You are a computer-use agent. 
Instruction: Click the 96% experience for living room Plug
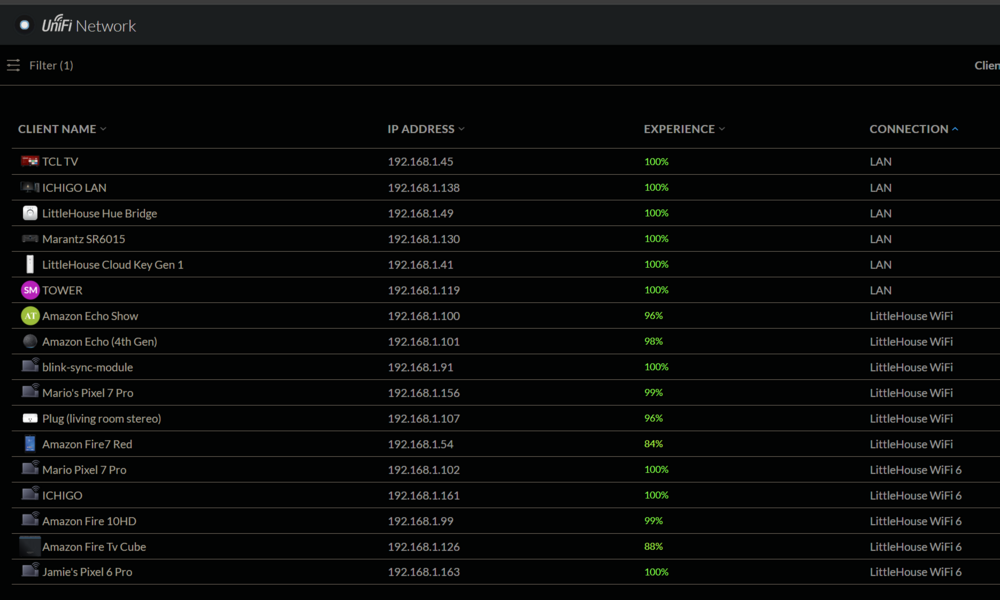tap(653, 418)
